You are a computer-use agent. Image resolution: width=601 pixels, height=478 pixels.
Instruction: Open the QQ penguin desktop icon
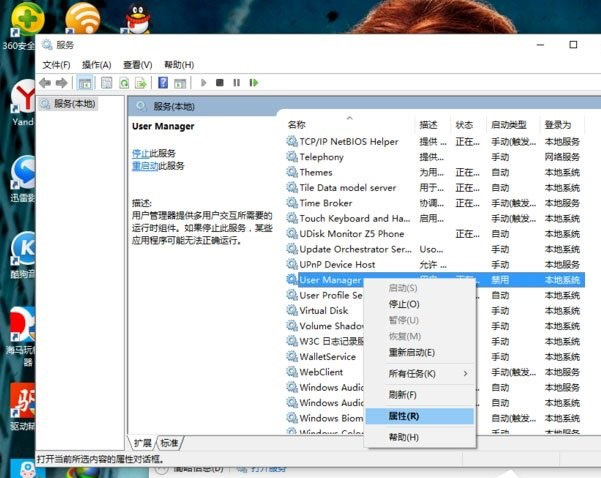tap(142, 18)
